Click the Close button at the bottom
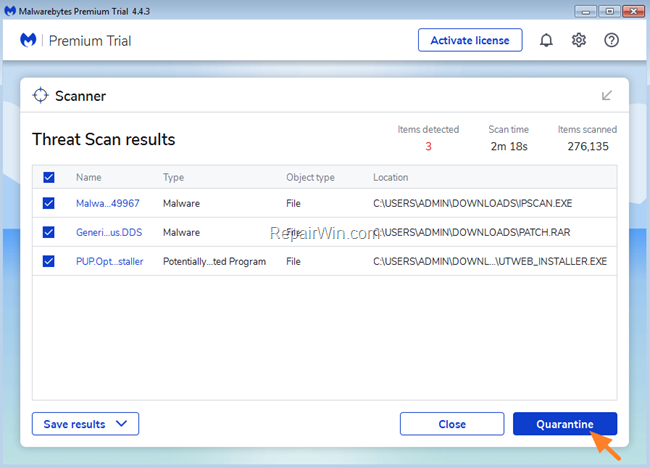Image resolution: width=650 pixels, height=468 pixels. pos(452,424)
